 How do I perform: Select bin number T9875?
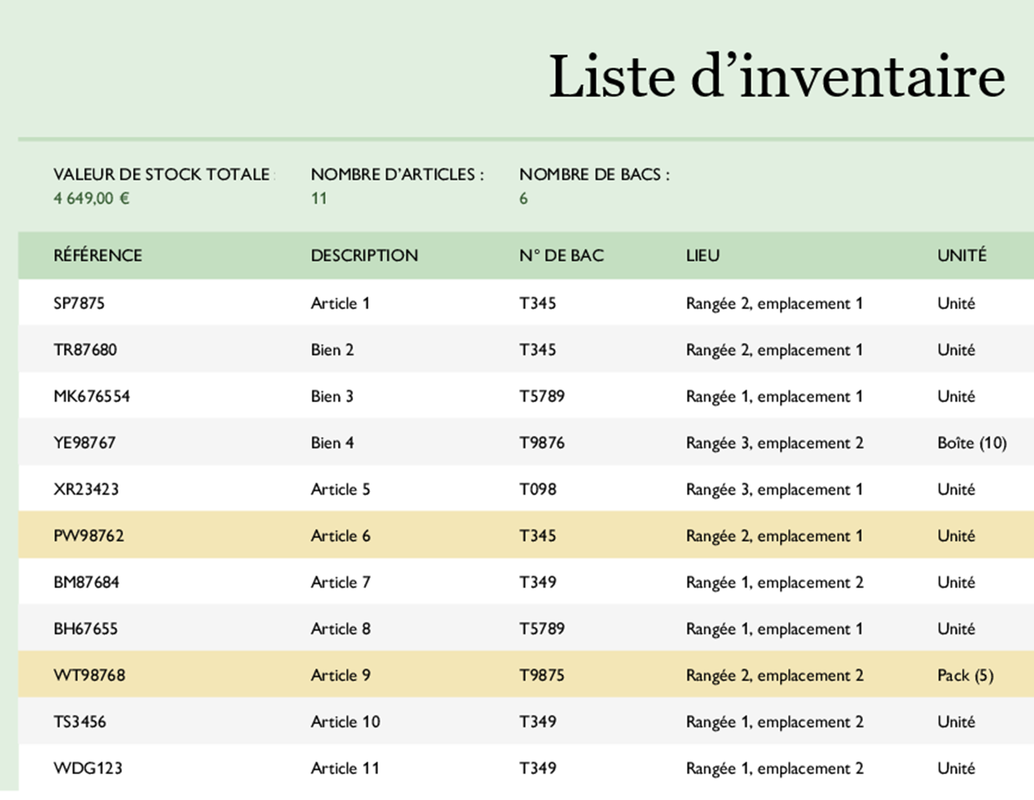(542, 675)
